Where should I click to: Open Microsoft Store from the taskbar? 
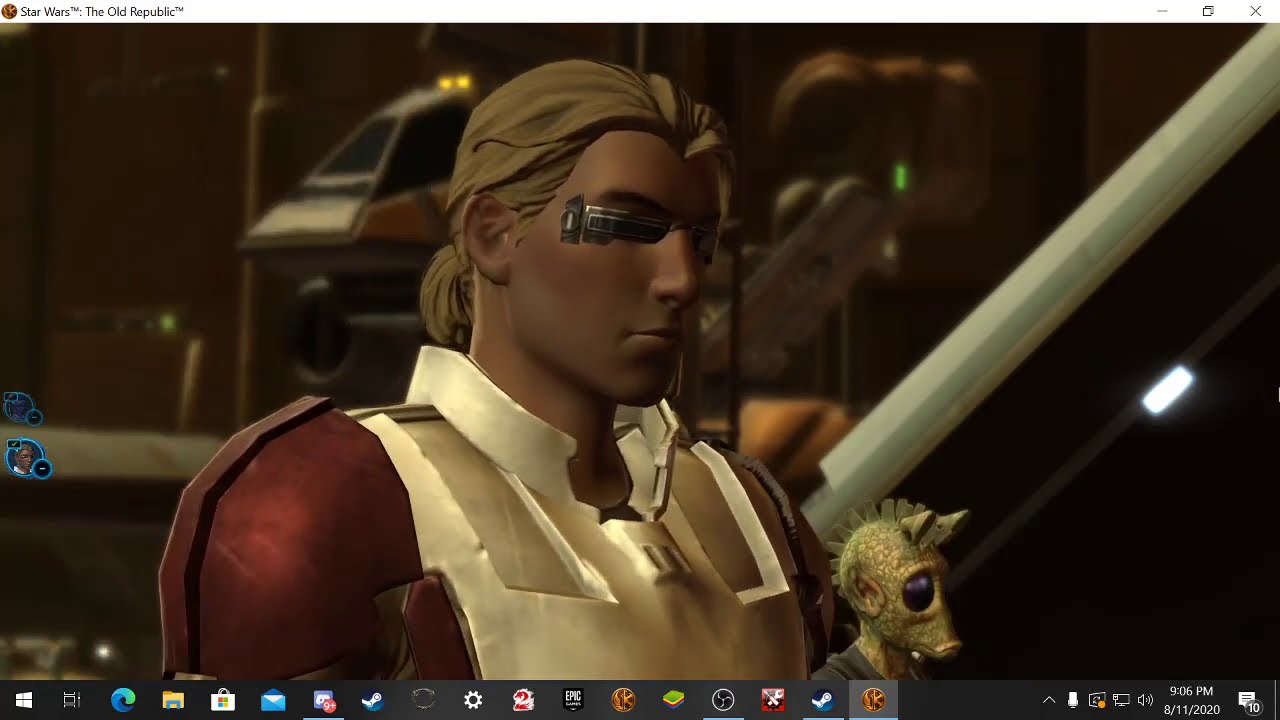[223, 700]
